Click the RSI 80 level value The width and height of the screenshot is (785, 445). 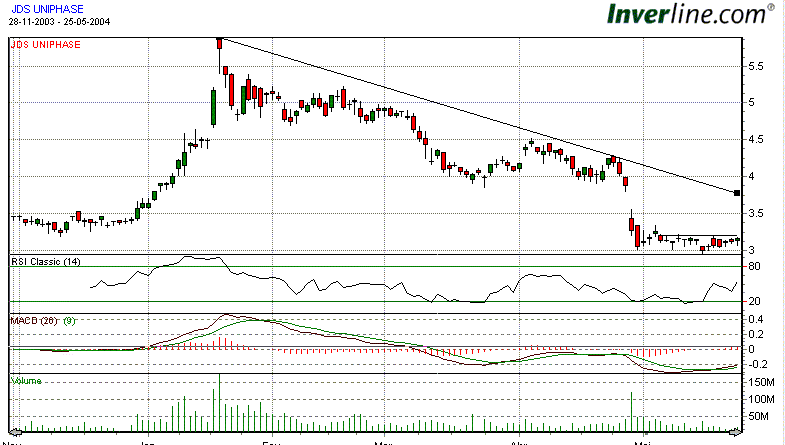pyautogui.click(x=754, y=266)
